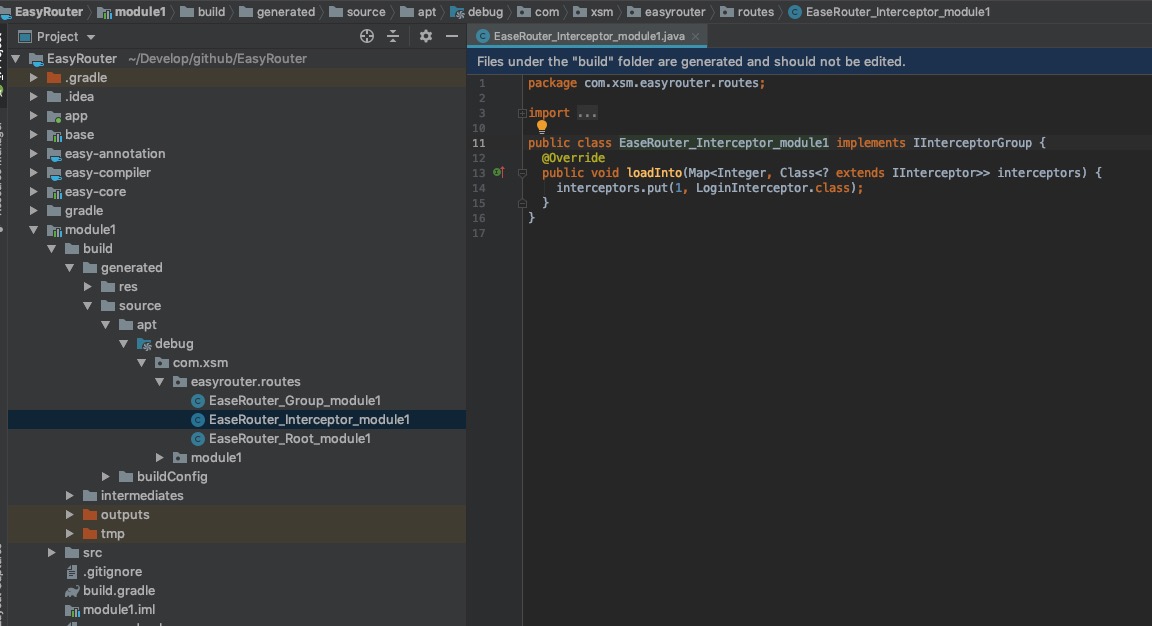Screen dimensions: 1152x626
Task: Click the yellow lightbulb intention icon
Action: point(541,126)
